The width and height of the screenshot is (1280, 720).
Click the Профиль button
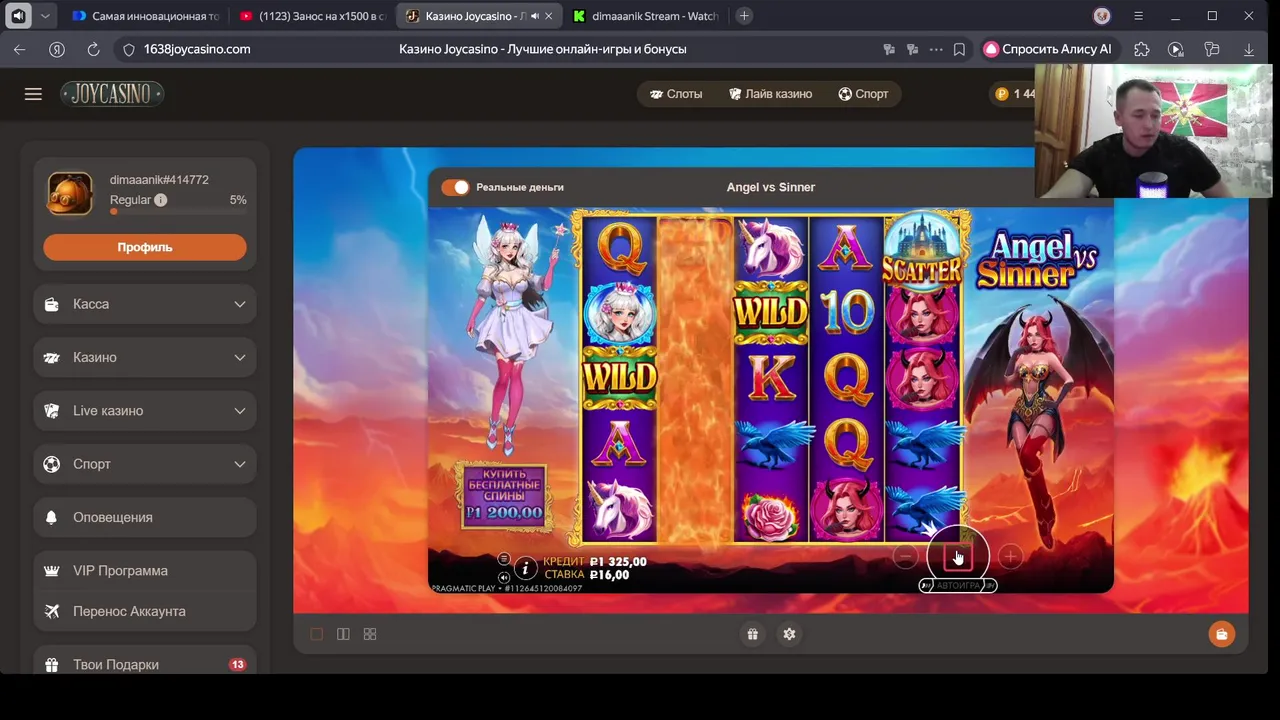click(145, 247)
